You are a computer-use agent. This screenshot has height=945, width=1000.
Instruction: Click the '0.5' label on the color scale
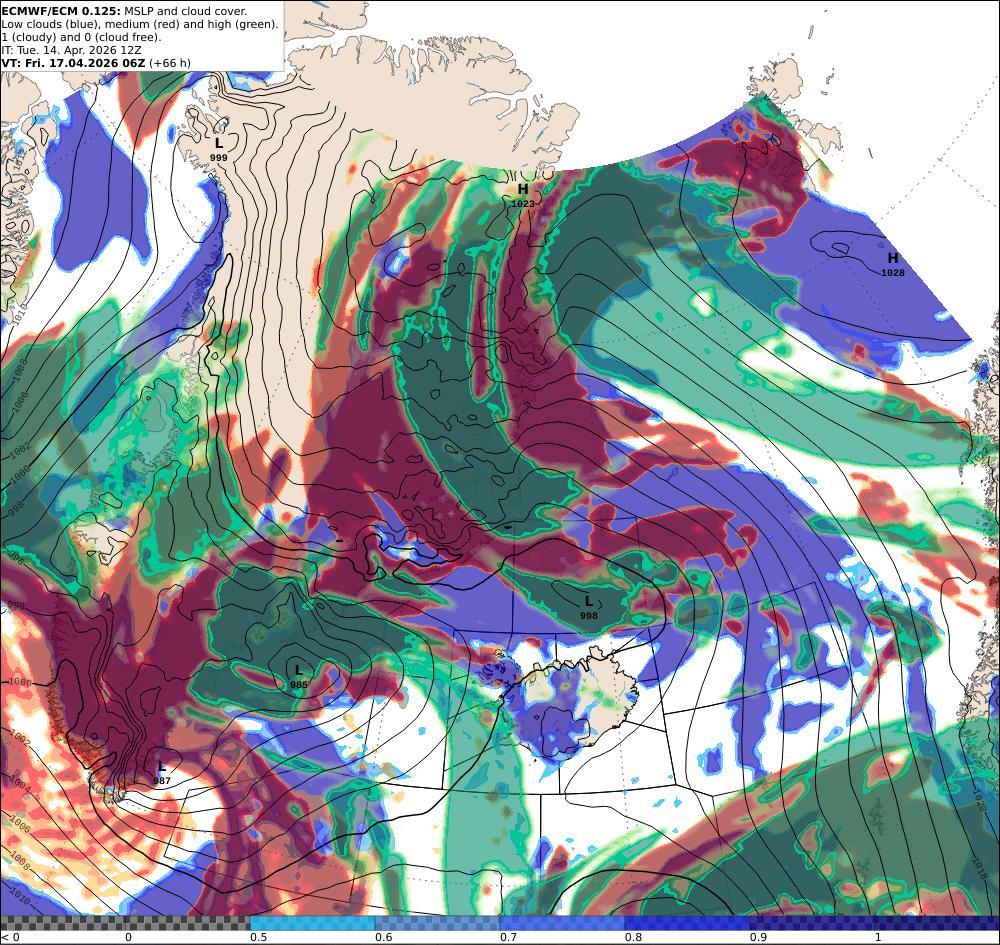click(x=258, y=937)
